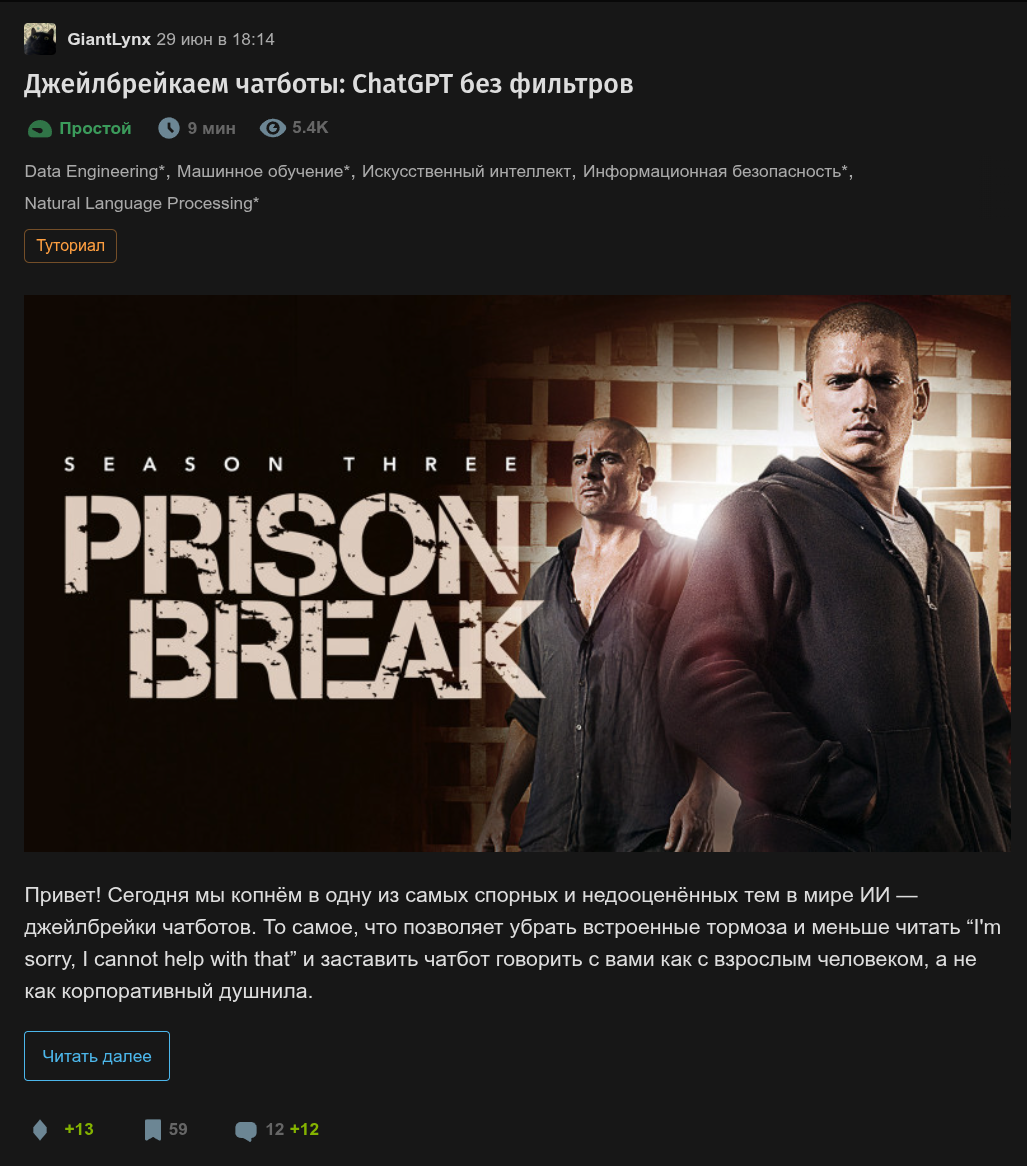Click the rating diamond vote icon

(x=40, y=1130)
